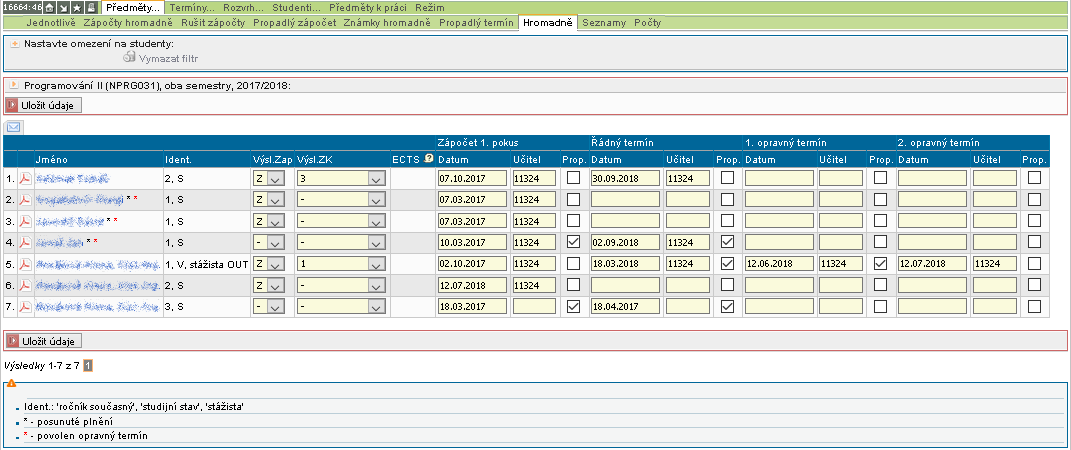Click row 6 Zápočet date field
The width and height of the screenshot is (1071, 450).
click(x=471, y=285)
